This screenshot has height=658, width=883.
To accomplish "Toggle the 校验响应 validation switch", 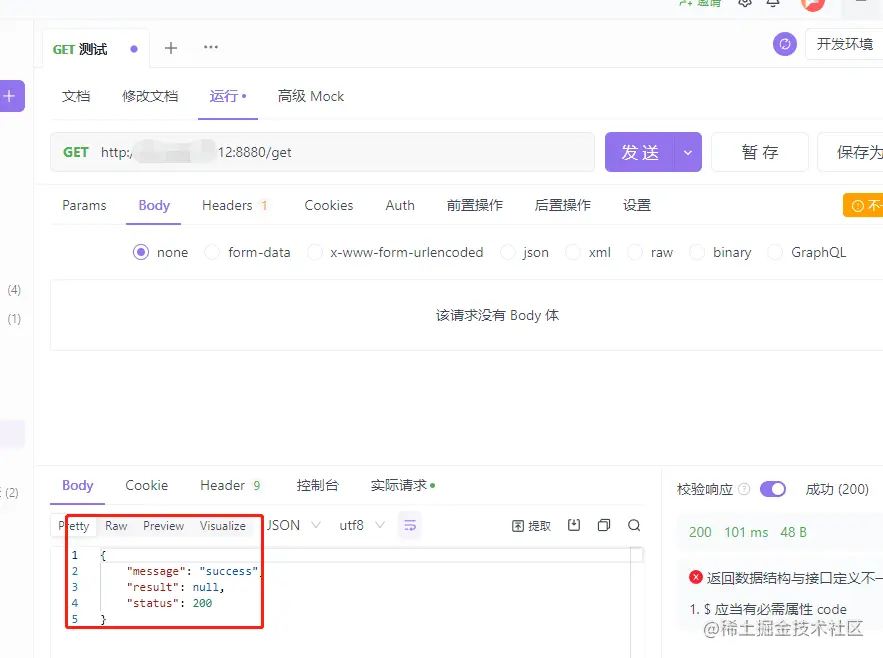I will point(773,489).
